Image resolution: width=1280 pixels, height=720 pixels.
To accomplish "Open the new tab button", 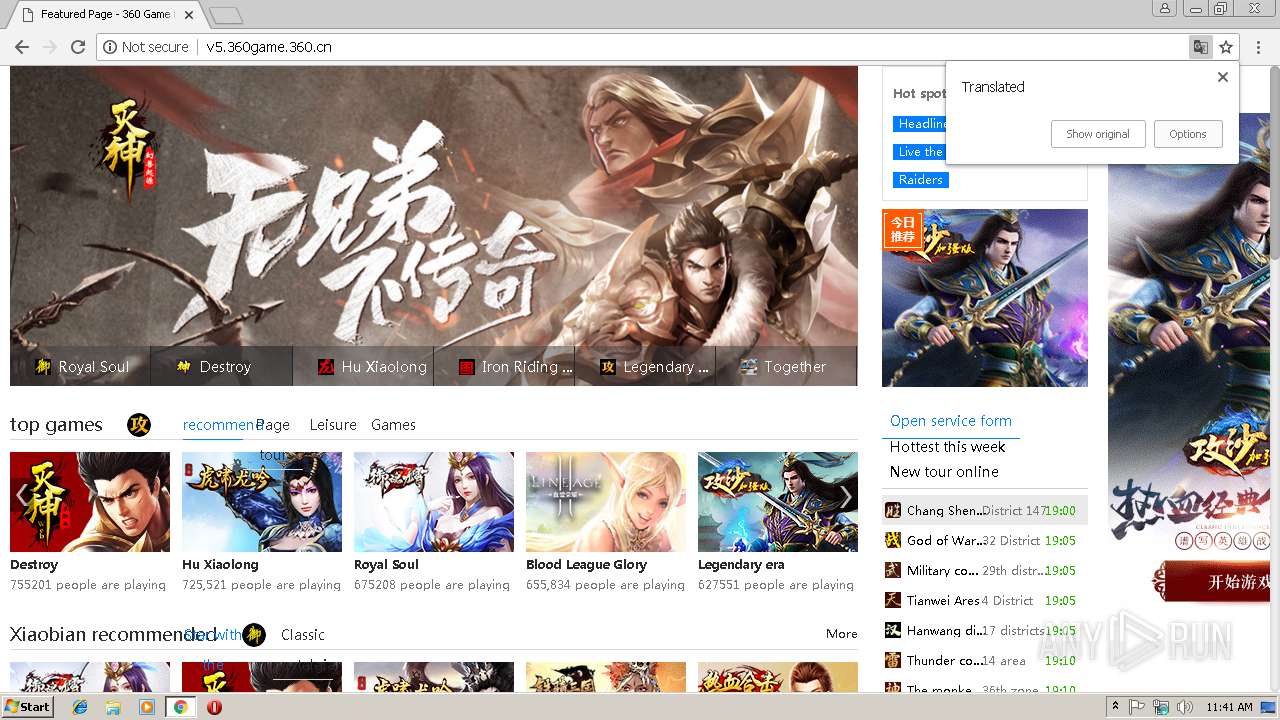I will pyautogui.click(x=226, y=15).
